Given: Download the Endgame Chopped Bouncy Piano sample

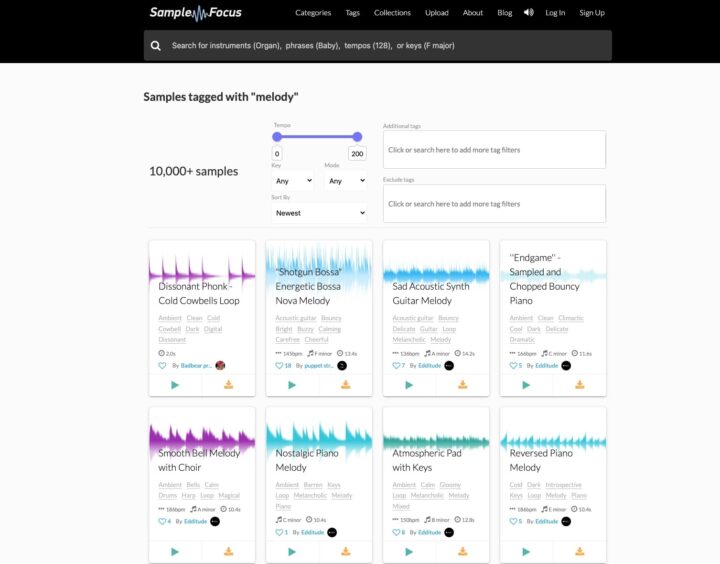Looking at the screenshot, I should click(x=580, y=385).
